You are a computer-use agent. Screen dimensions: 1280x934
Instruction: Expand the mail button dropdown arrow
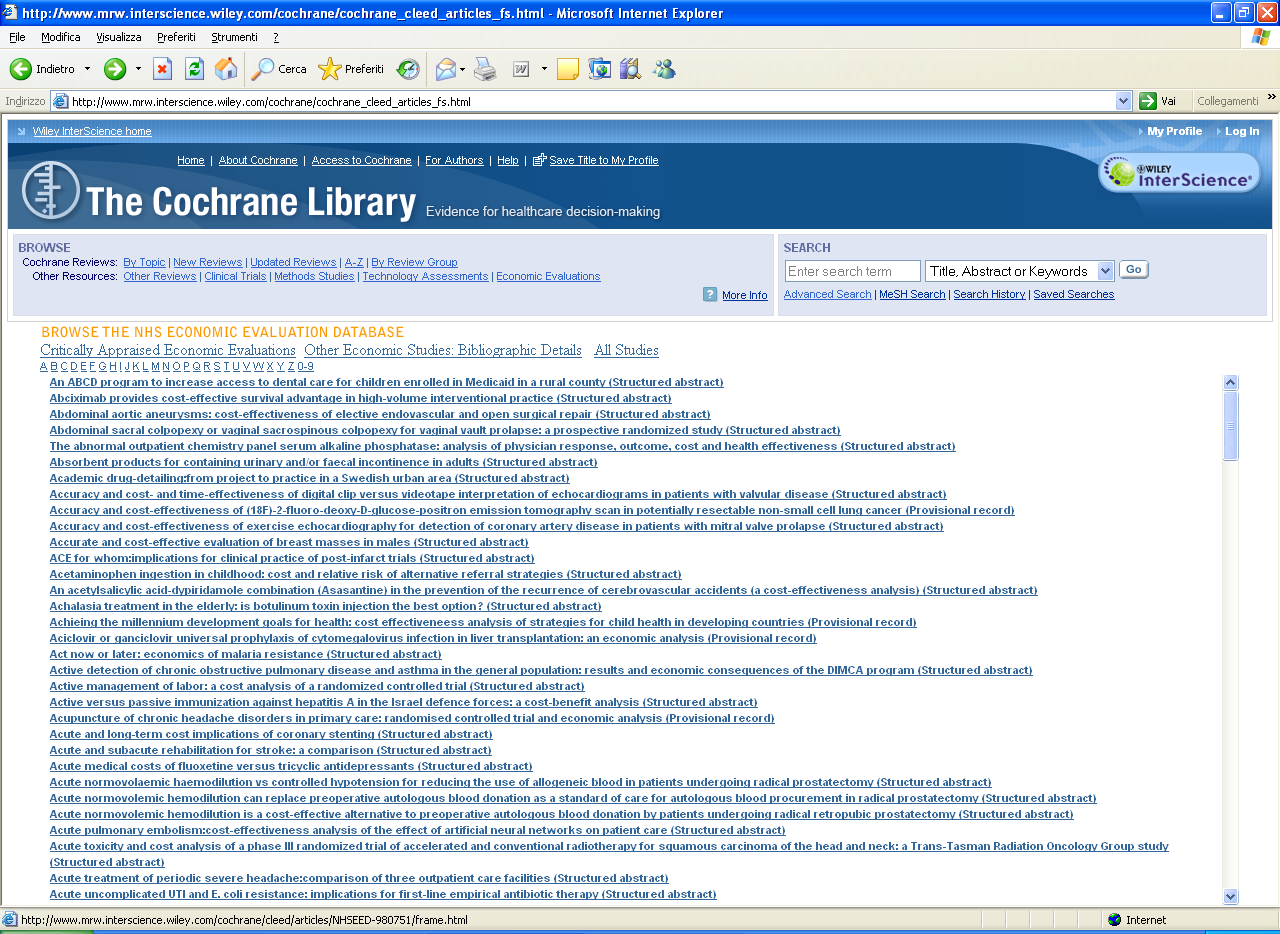(x=463, y=69)
